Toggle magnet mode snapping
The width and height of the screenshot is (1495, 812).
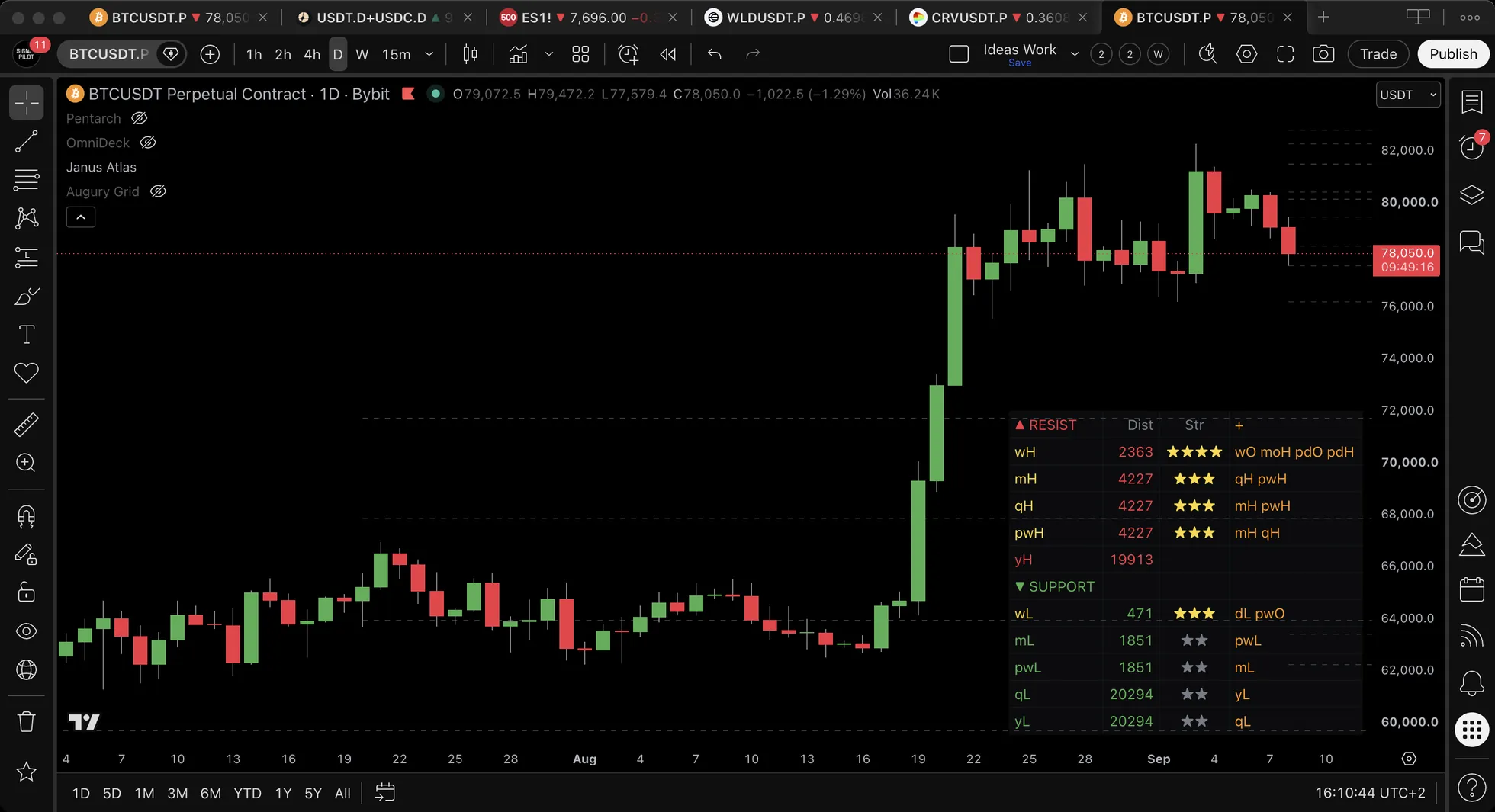click(x=26, y=516)
